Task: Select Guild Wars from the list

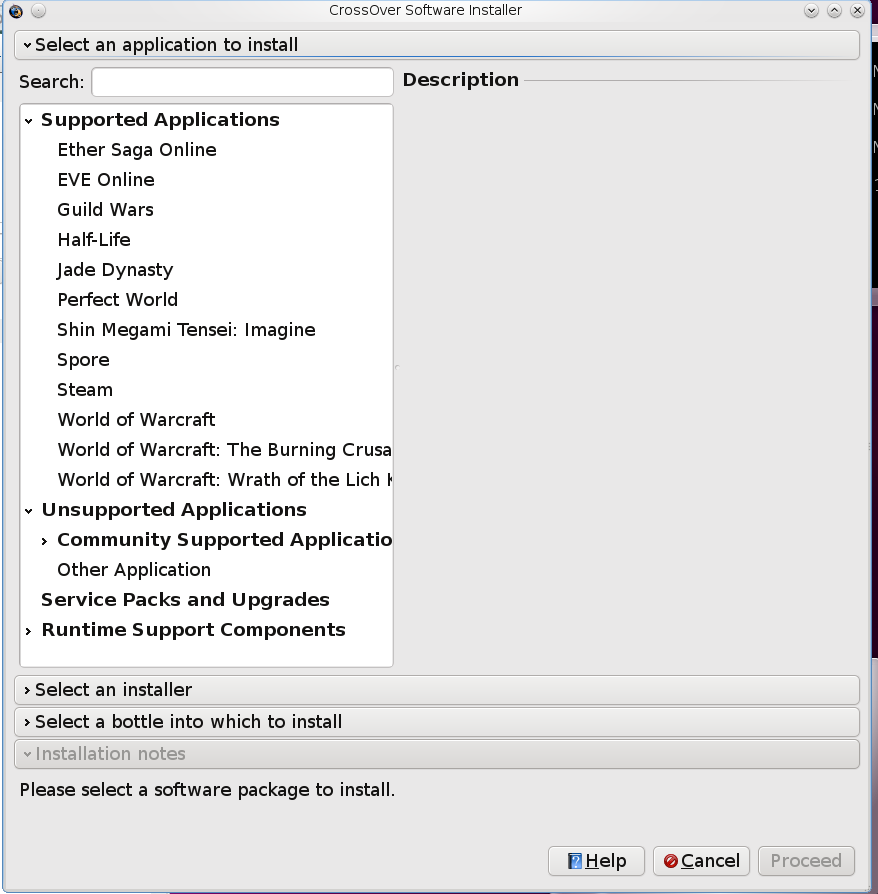Action: (105, 210)
